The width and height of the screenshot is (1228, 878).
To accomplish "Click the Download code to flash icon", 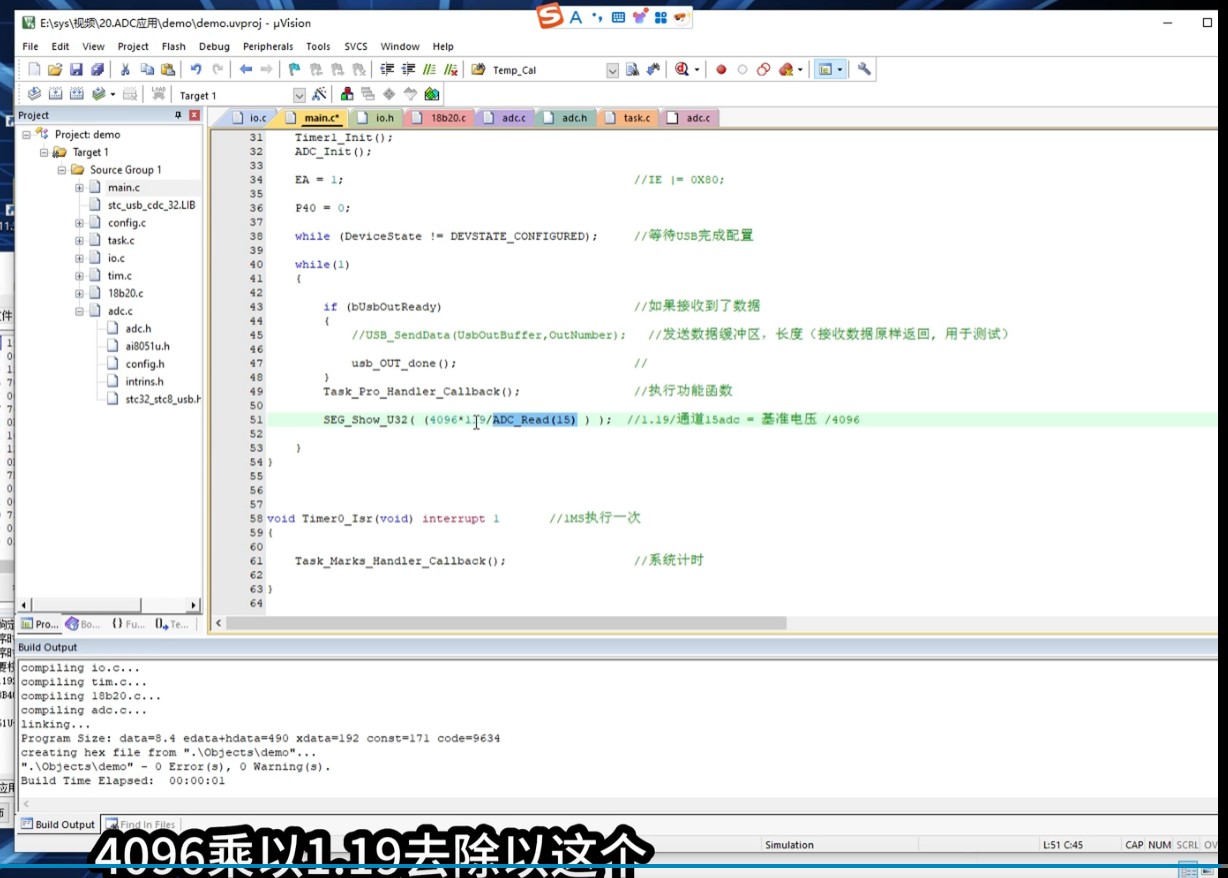I will [158, 94].
